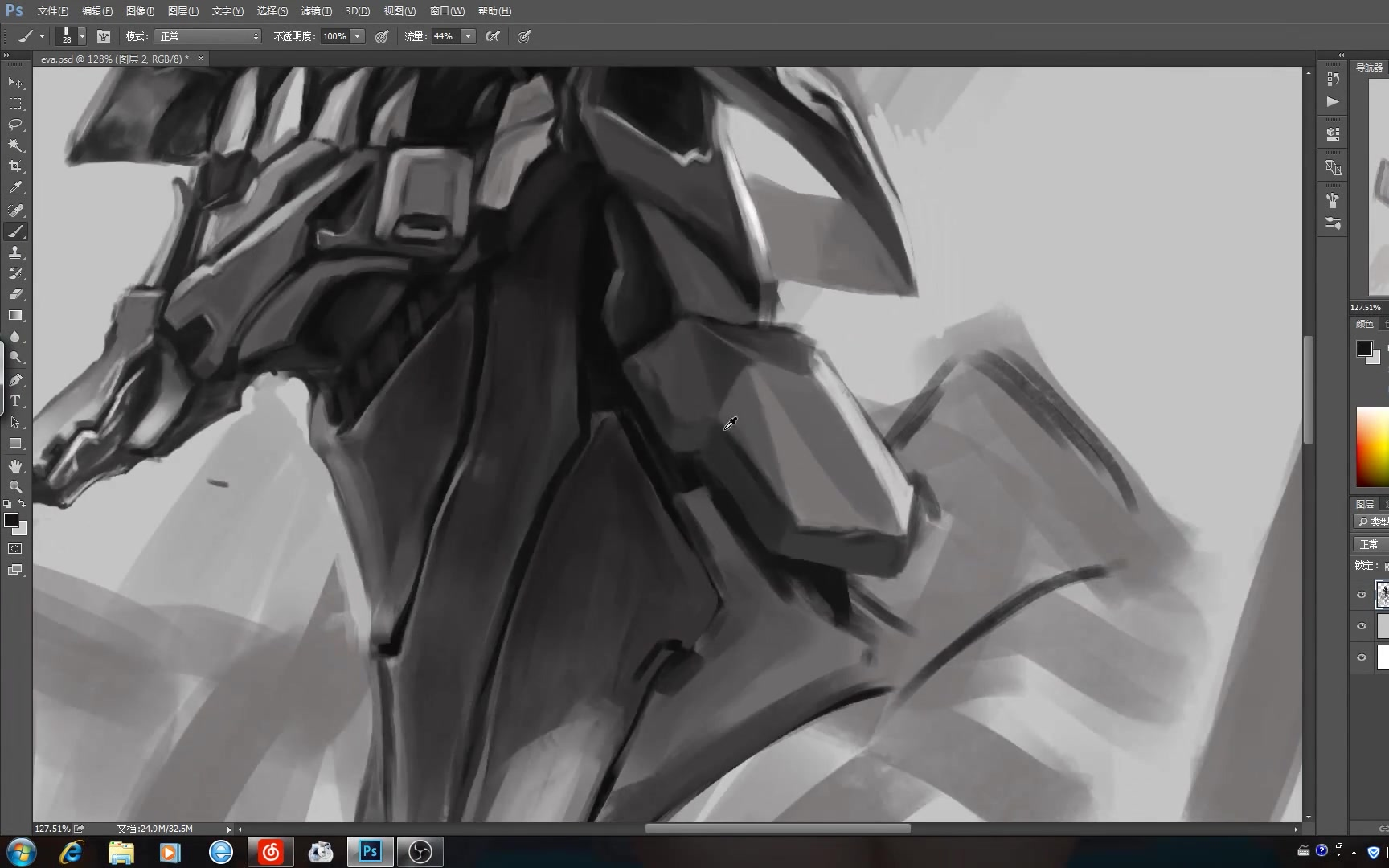
Task: Open the 滤镜(T) menu
Action: (316, 11)
